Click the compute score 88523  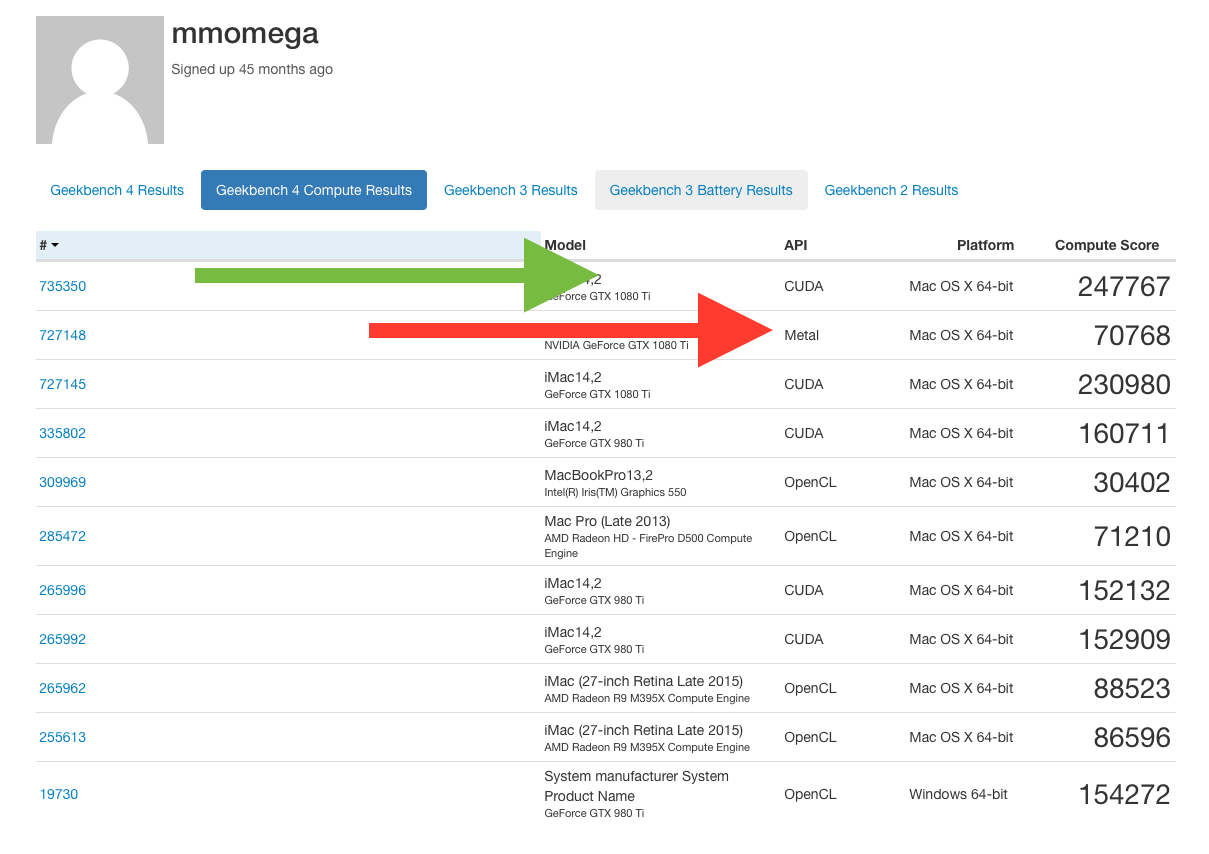point(1132,688)
